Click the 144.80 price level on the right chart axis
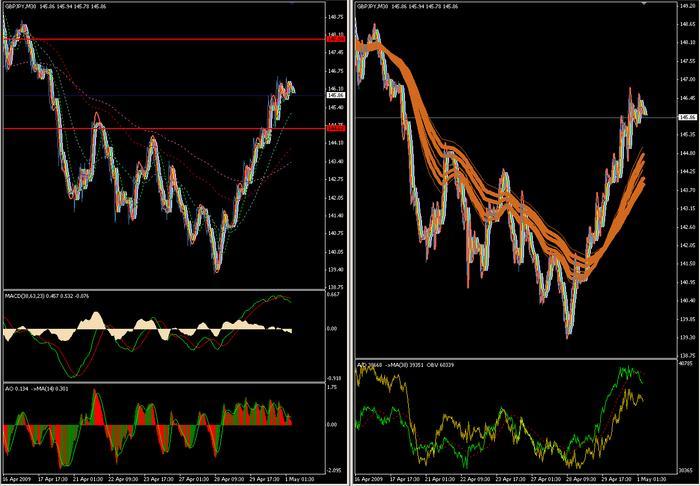 [687, 153]
